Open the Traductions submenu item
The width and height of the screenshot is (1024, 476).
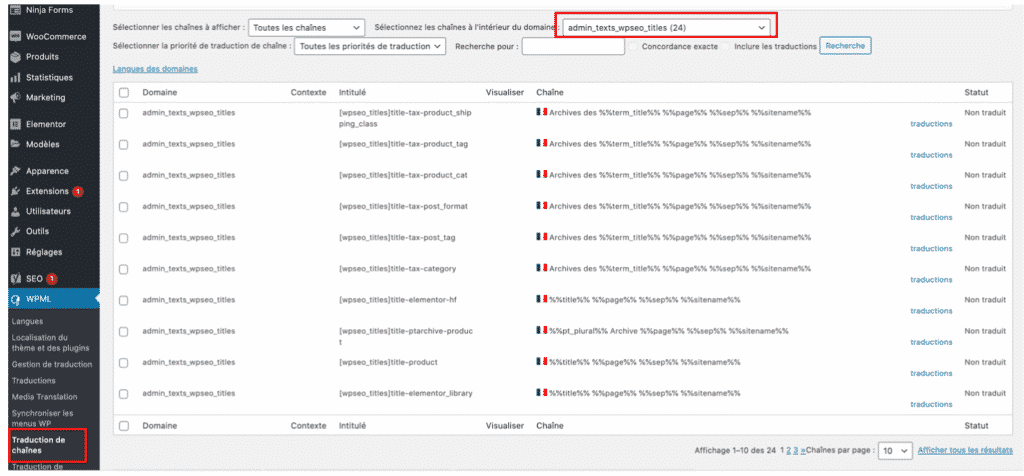point(33,381)
